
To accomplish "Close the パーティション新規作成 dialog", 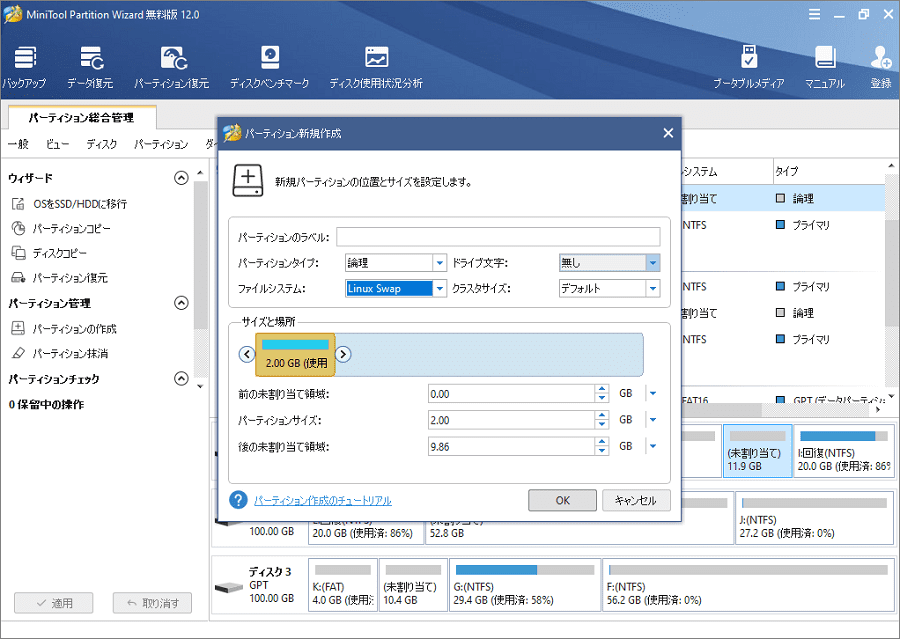I will [668, 133].
